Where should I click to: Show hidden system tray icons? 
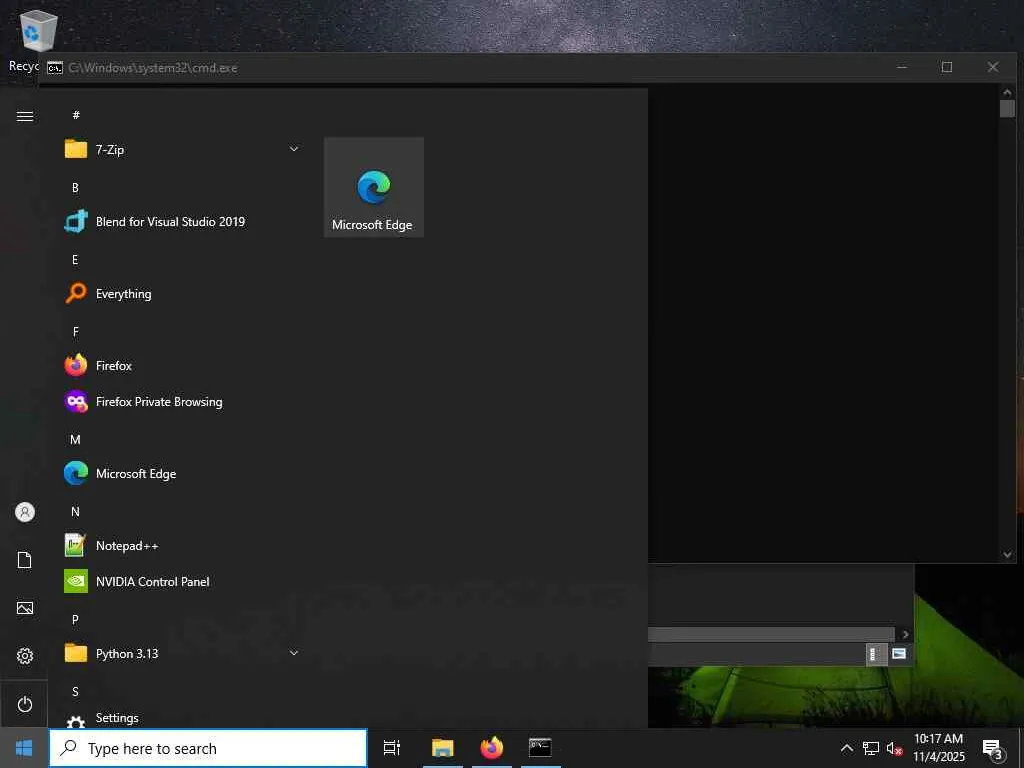coord(846,748)
